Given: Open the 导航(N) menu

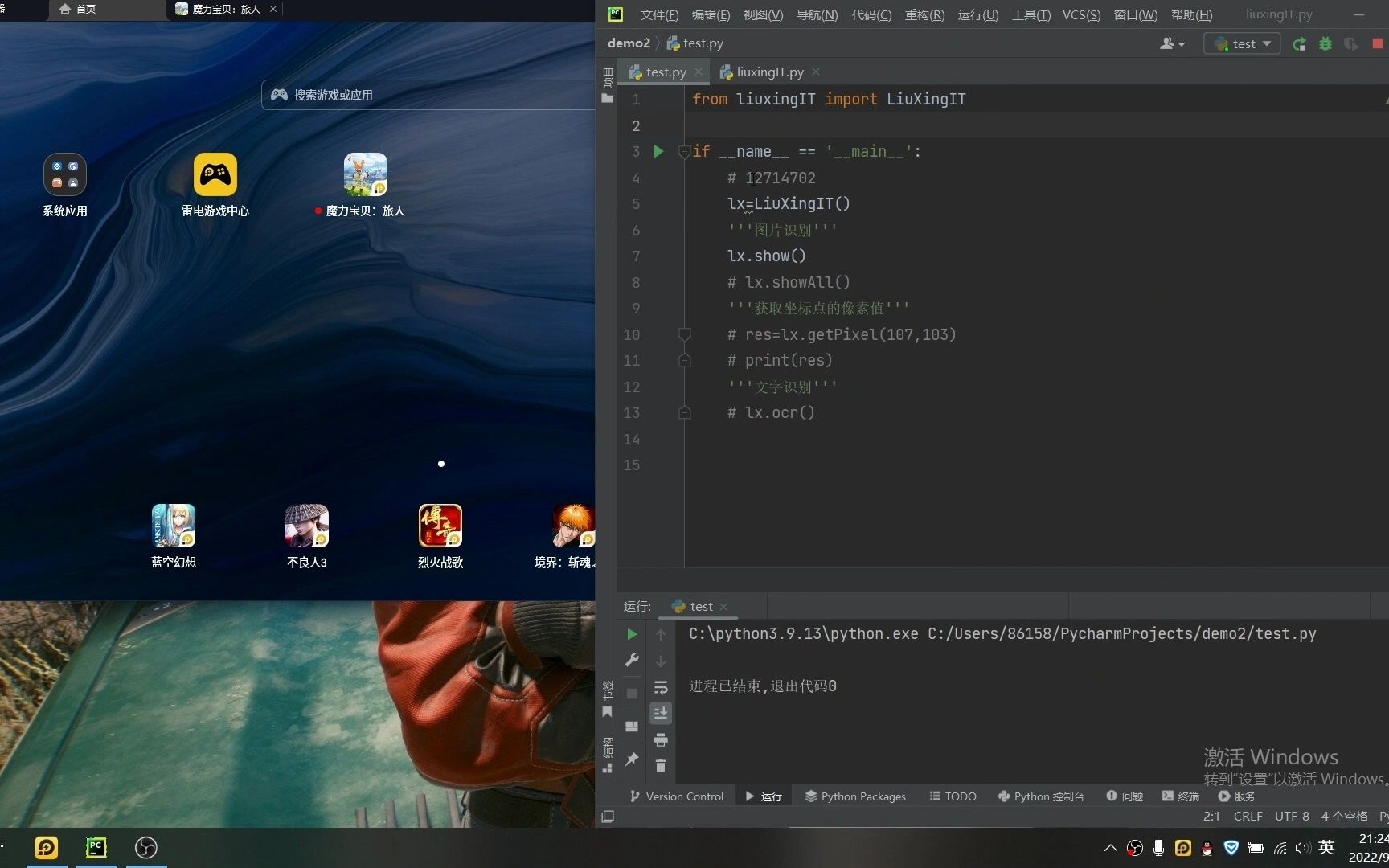Looking at the screenshot, I should 817,14.
